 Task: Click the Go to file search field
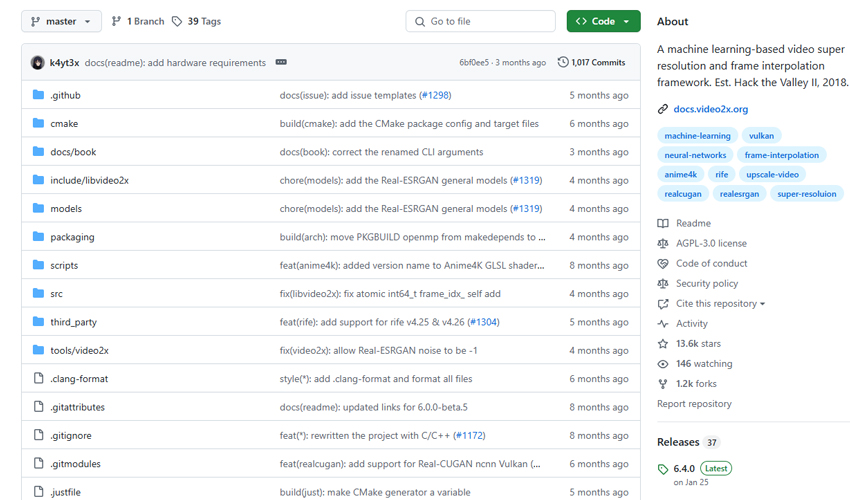[x=480, y=21]
